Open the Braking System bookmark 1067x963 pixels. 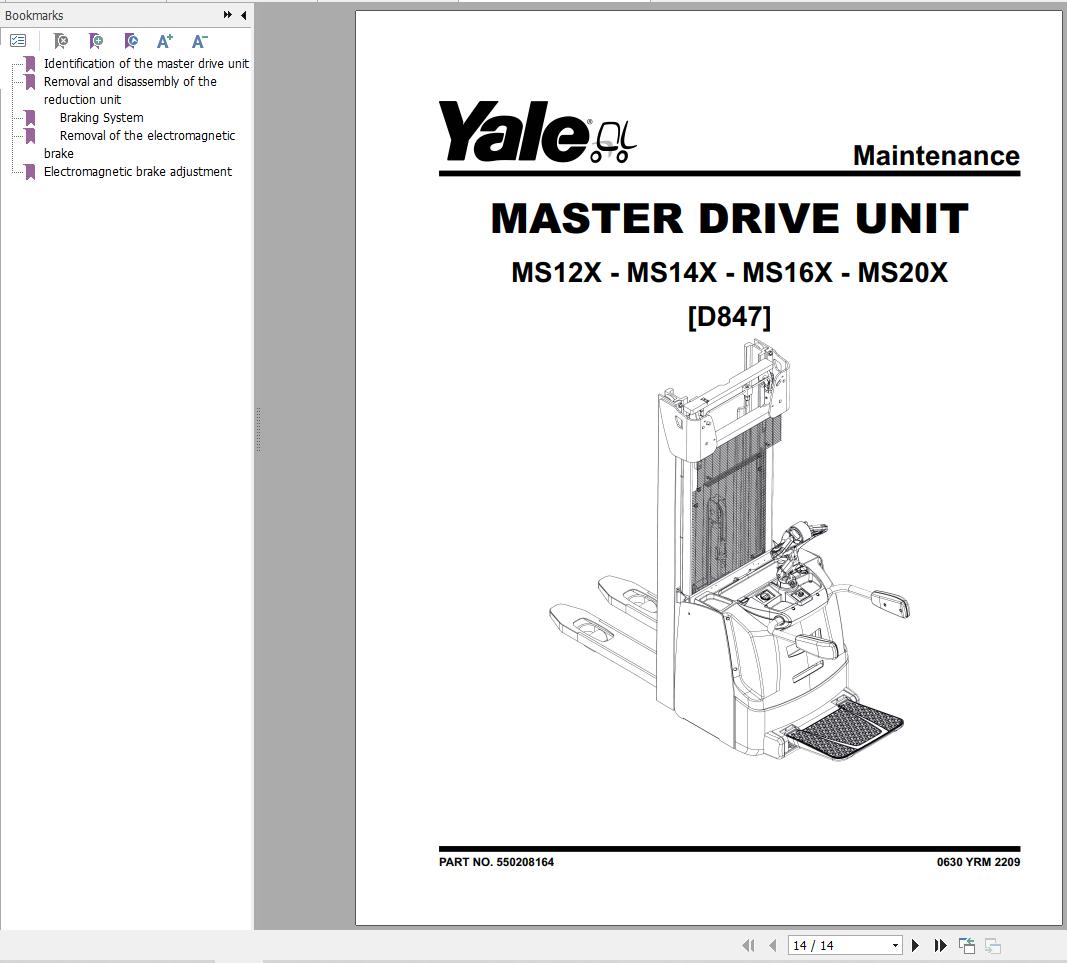coord(101,117)
